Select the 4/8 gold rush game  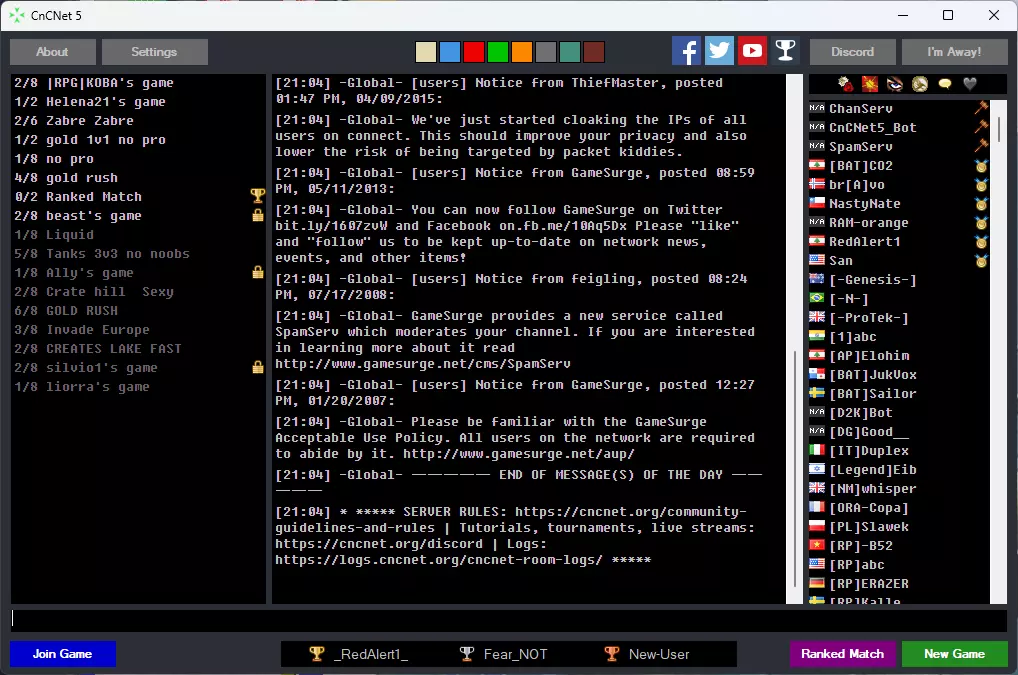pyautogui.click(x=138, y=178)
